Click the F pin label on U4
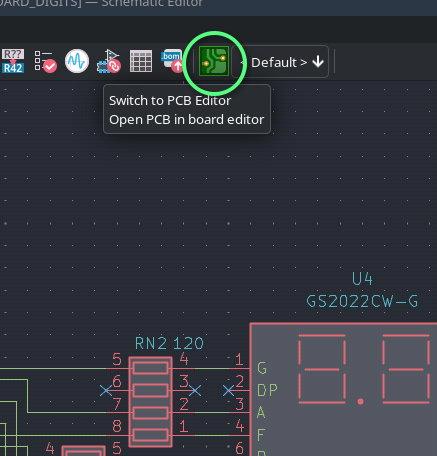 click(x=261, y=435)
